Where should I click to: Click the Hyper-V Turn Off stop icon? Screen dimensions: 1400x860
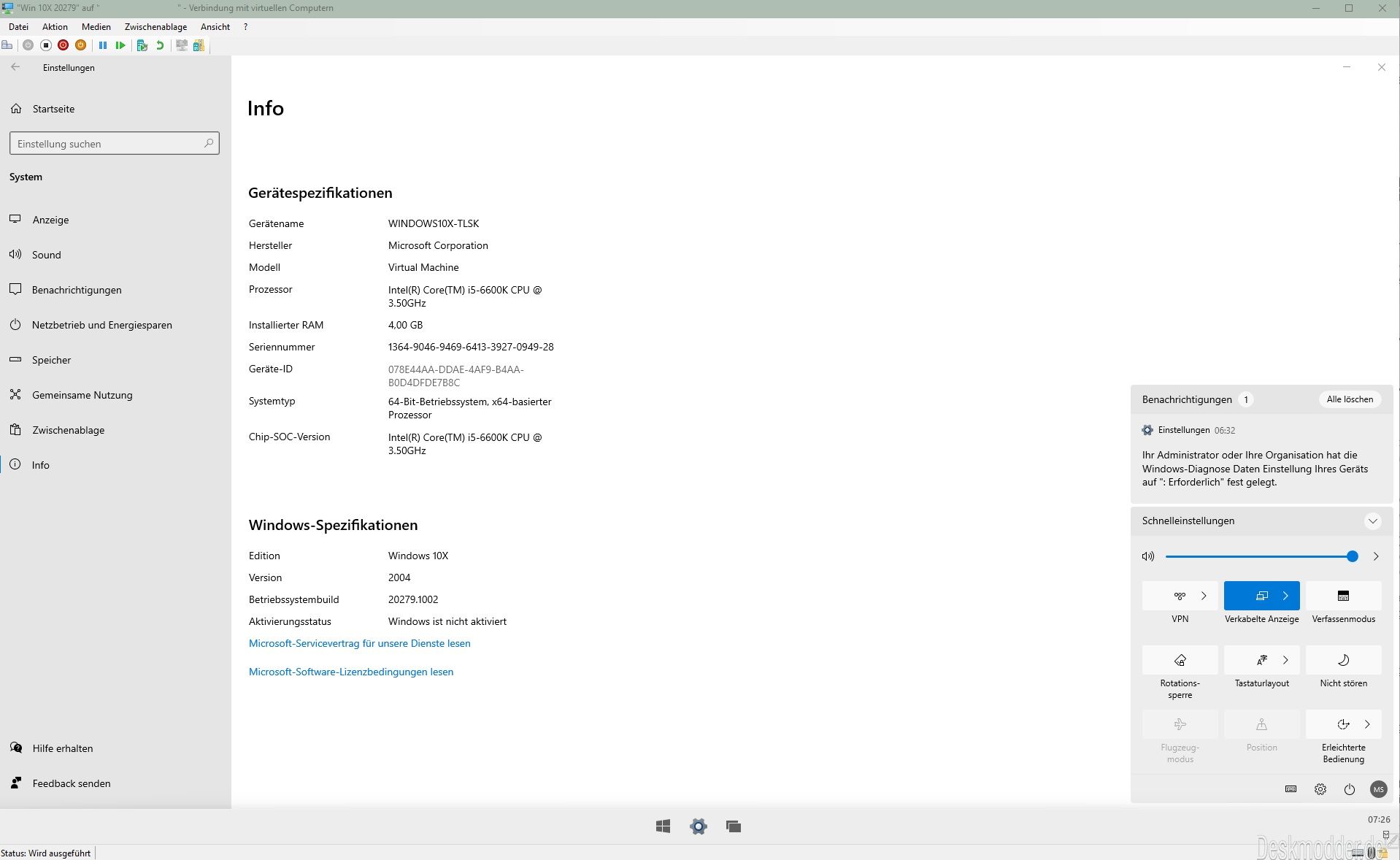(45, 45)
